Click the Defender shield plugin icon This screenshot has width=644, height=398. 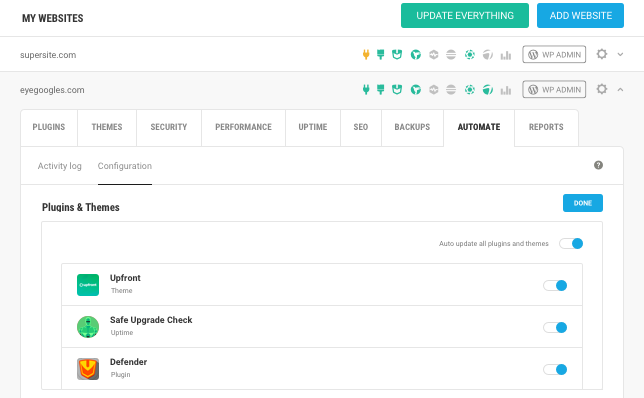click(x=88, y=369)
